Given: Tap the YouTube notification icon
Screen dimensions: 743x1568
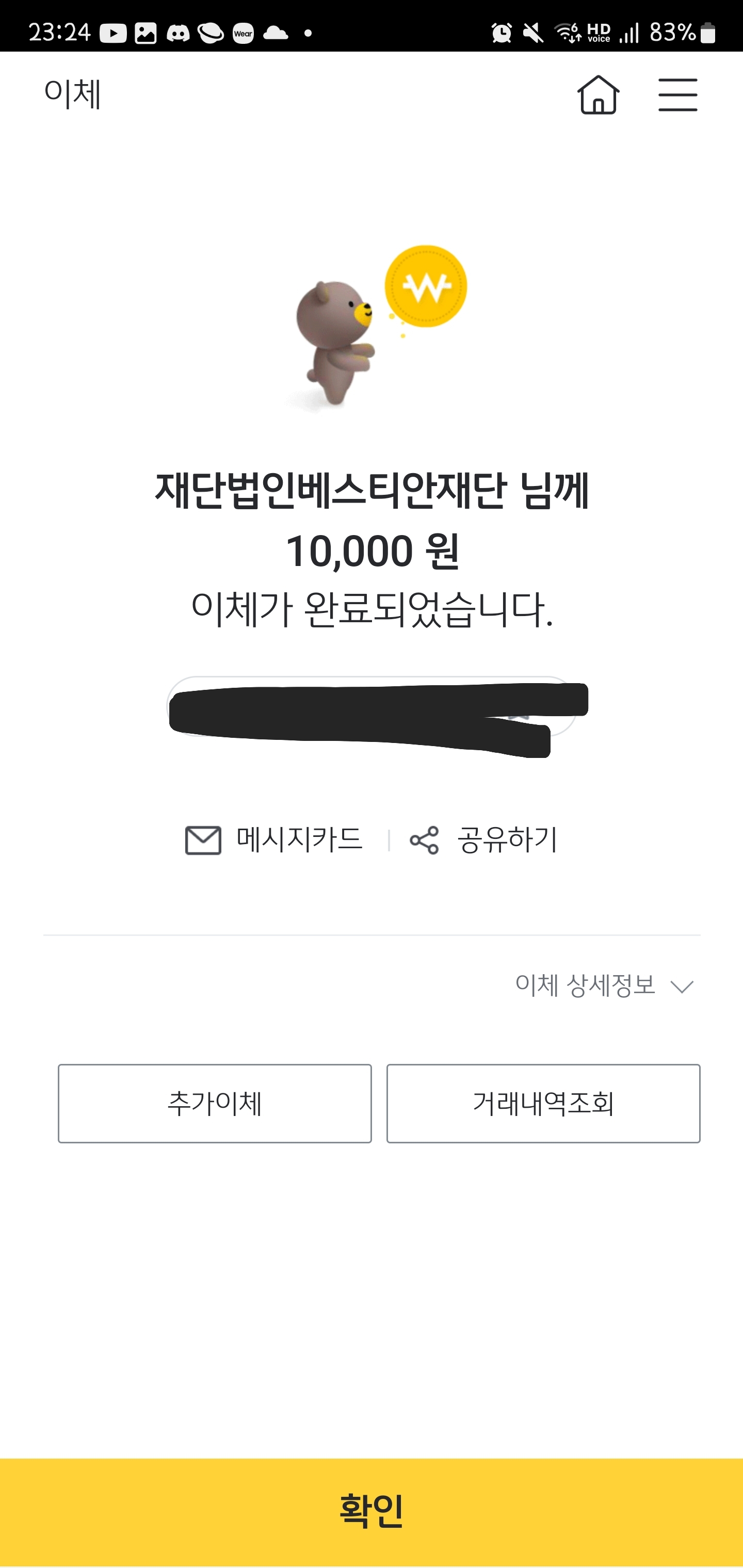Looking at the screenshot, I should [x=113, y=33].
